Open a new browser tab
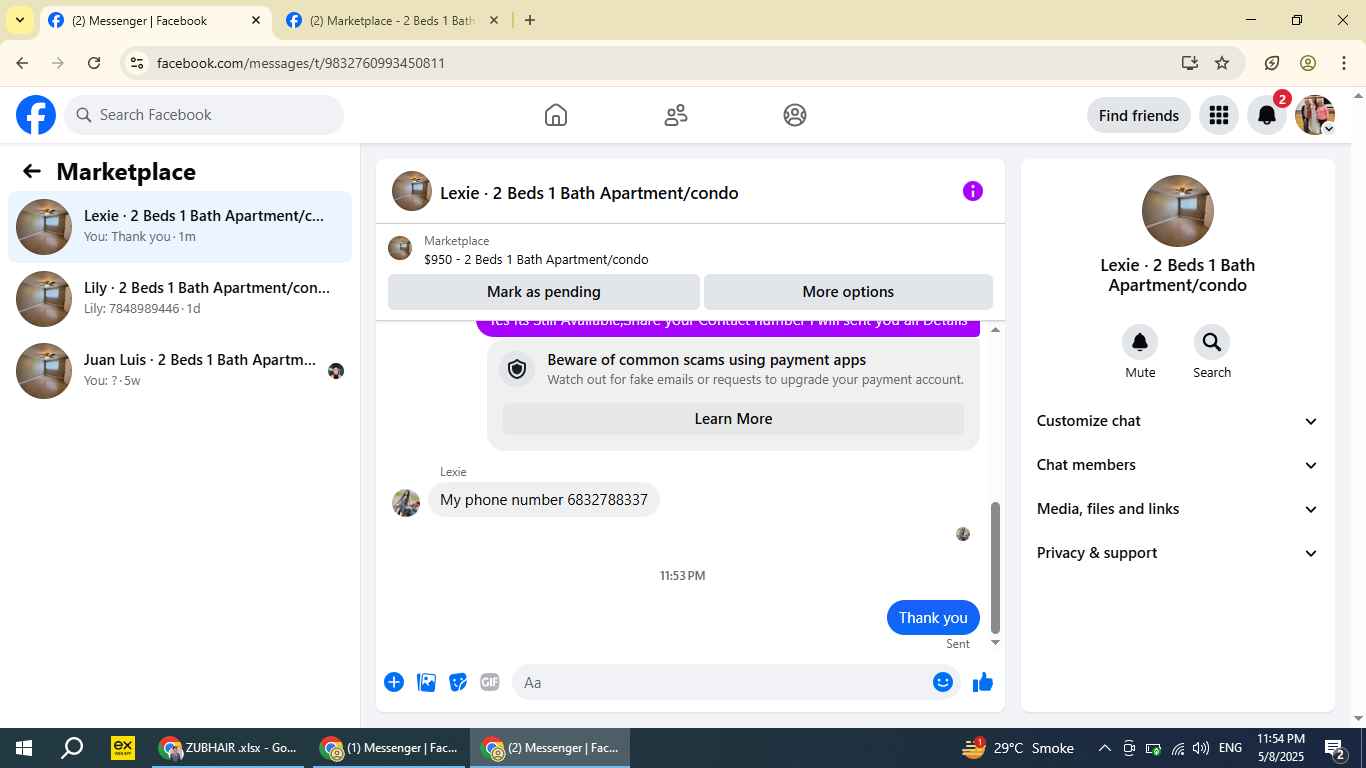The height and width of the screenshot is (768, 1366). coord(530,20)
